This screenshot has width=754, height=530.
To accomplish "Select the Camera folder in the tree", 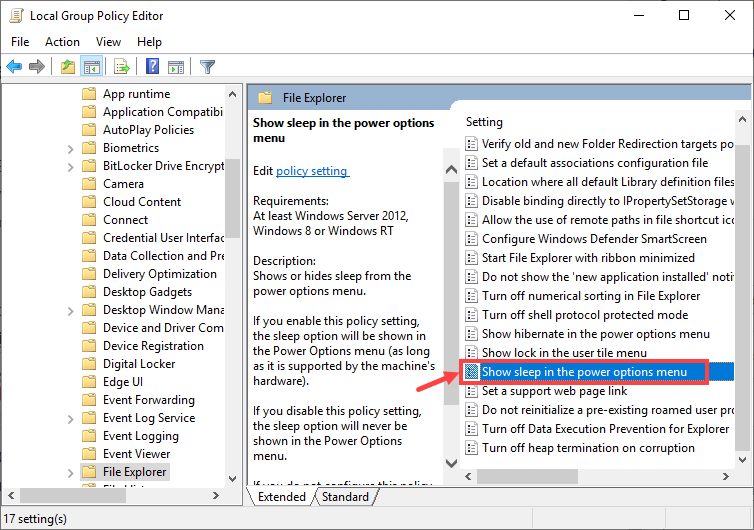I will click(123, 184).
